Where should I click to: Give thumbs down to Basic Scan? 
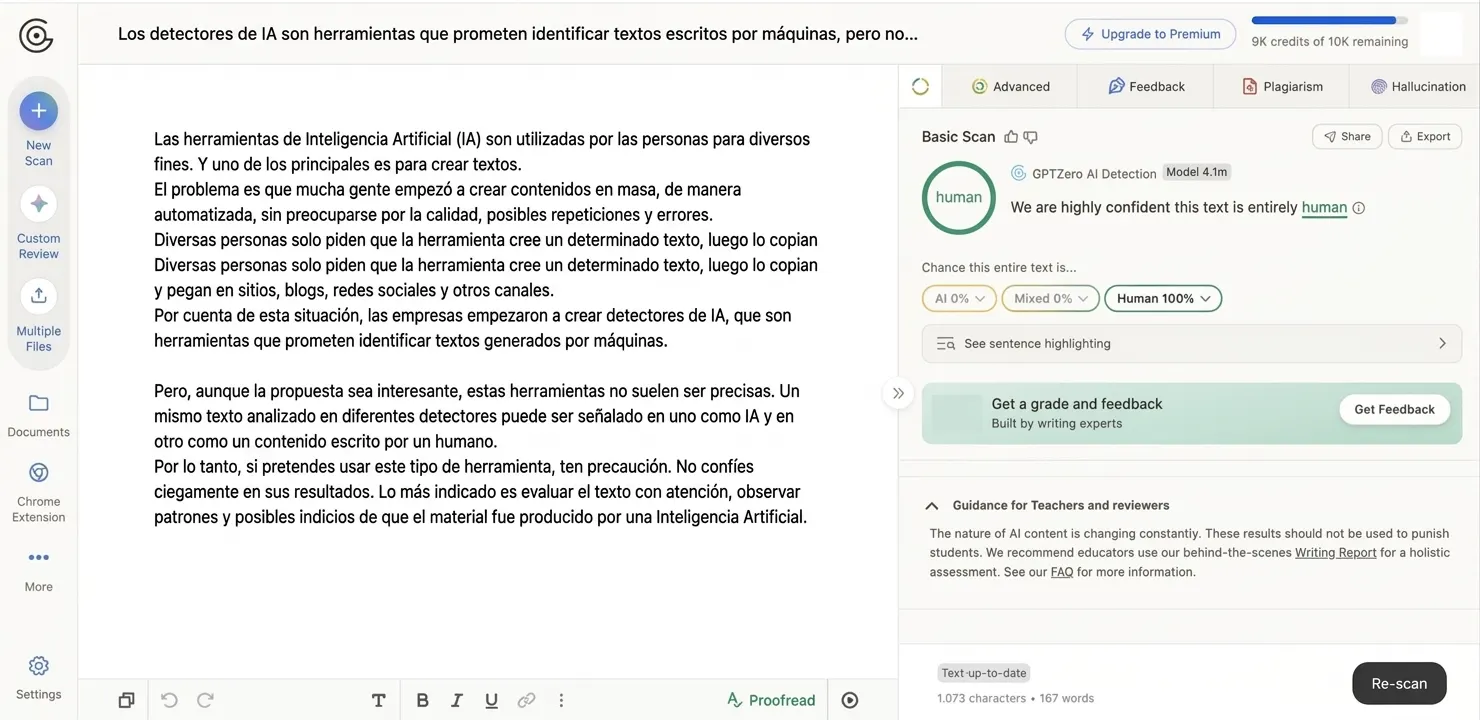coord(1030,137)
